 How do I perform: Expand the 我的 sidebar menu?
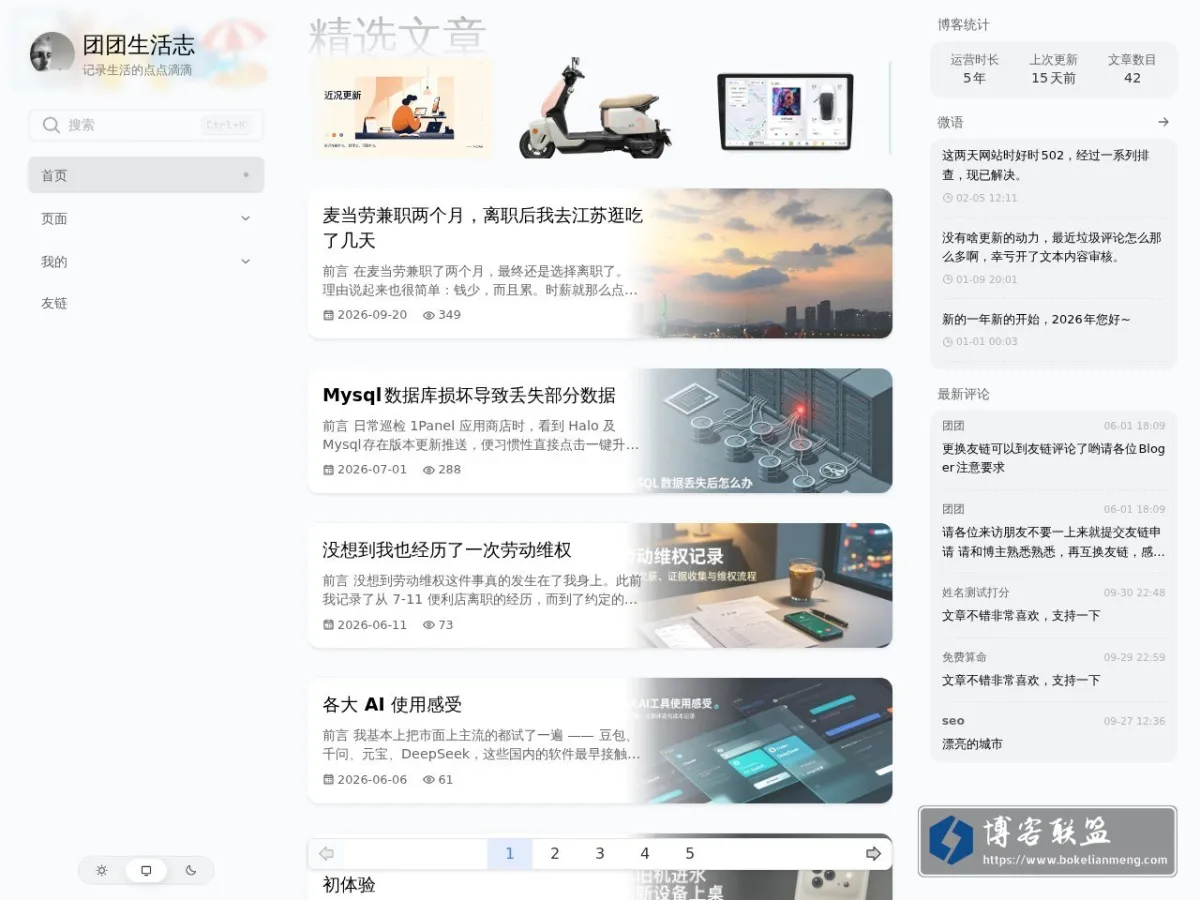pyautogui.click(x=146, y=261)
